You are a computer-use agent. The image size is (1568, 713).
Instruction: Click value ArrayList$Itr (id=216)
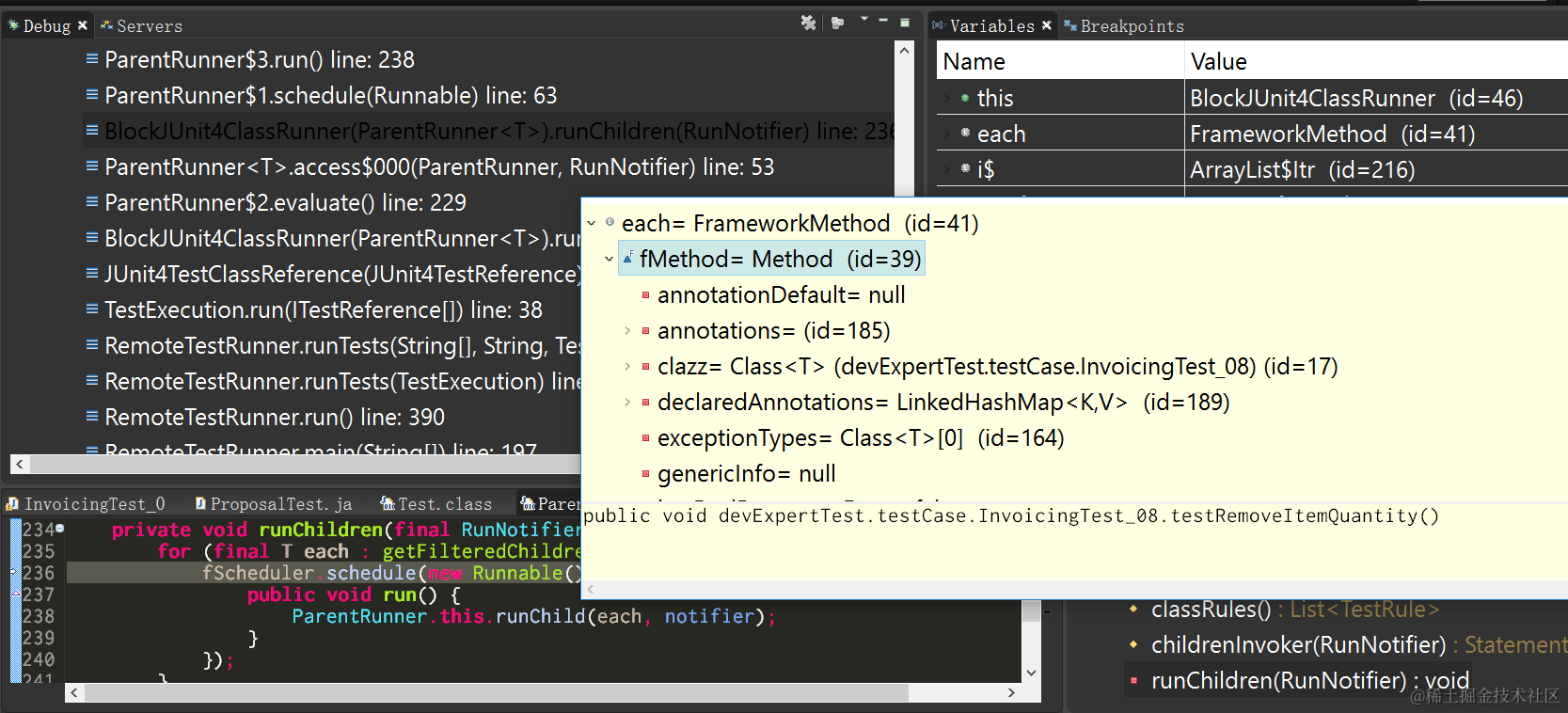(x=1302, y=169)
